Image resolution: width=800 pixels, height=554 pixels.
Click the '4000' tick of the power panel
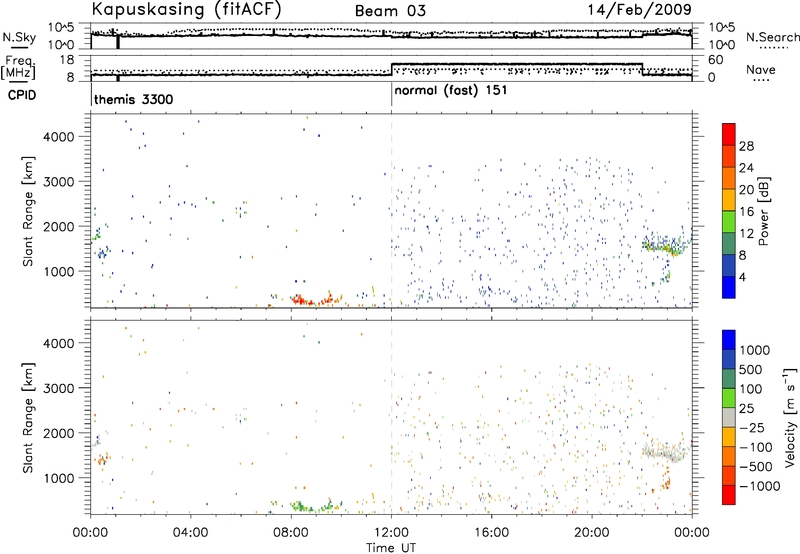[x=59, y=137]
